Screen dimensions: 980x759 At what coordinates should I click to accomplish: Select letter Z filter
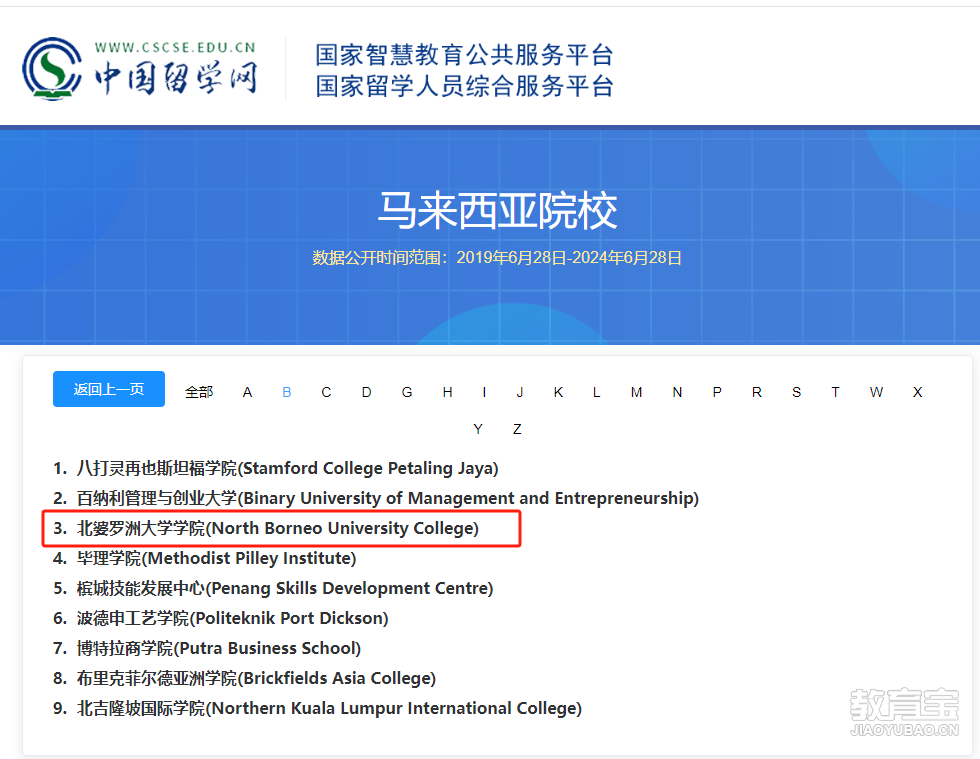click(518, 429)
